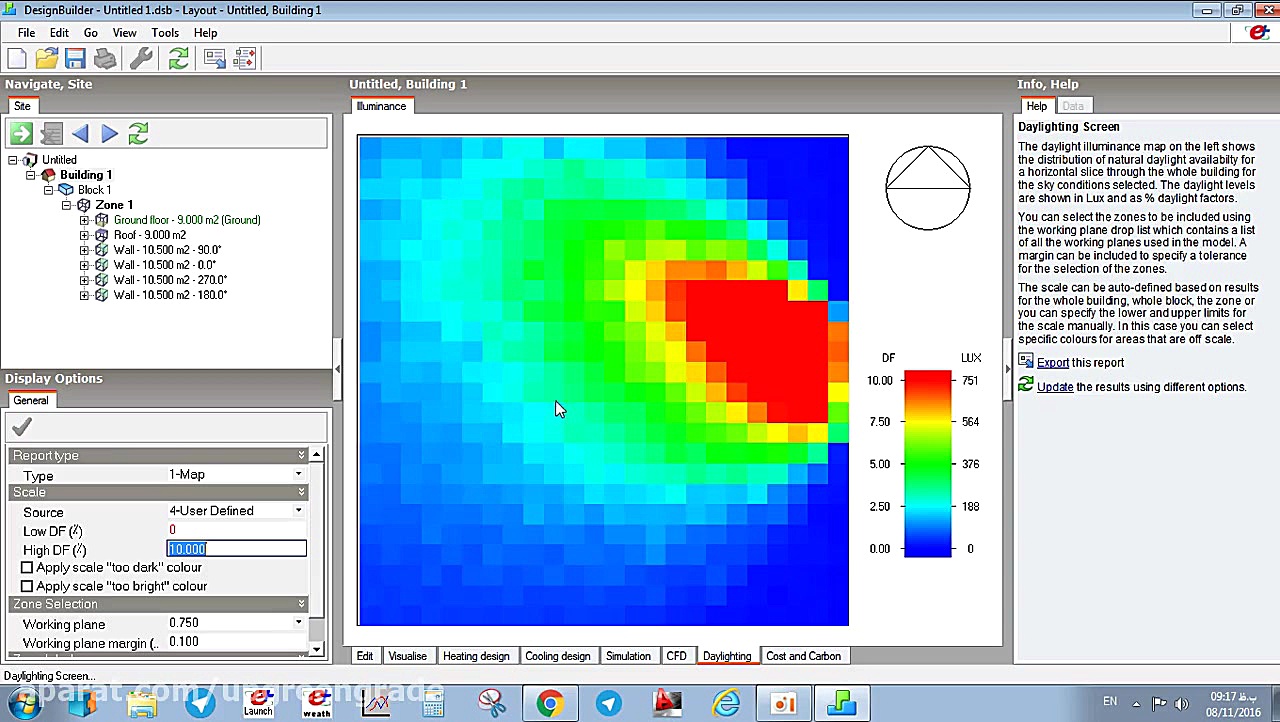Expand the Ground floor tree node

[84, 220]
